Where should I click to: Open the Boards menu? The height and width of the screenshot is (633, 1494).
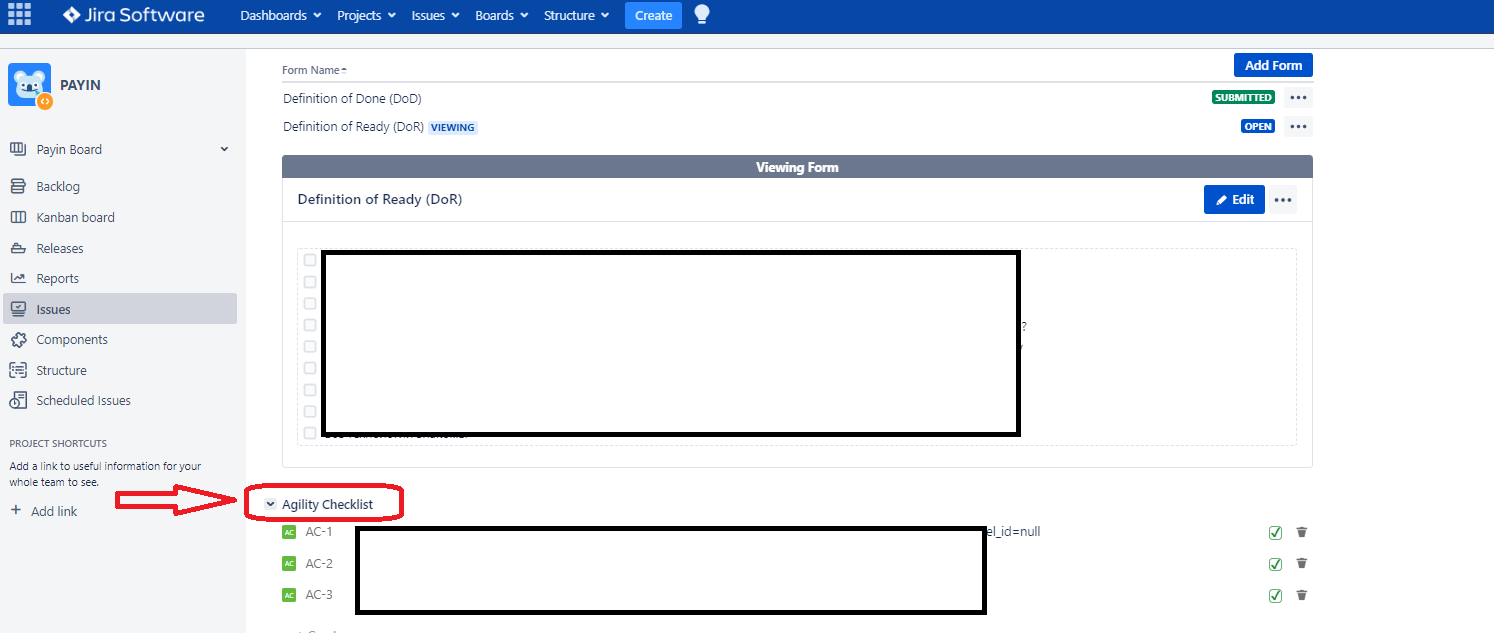502,15
